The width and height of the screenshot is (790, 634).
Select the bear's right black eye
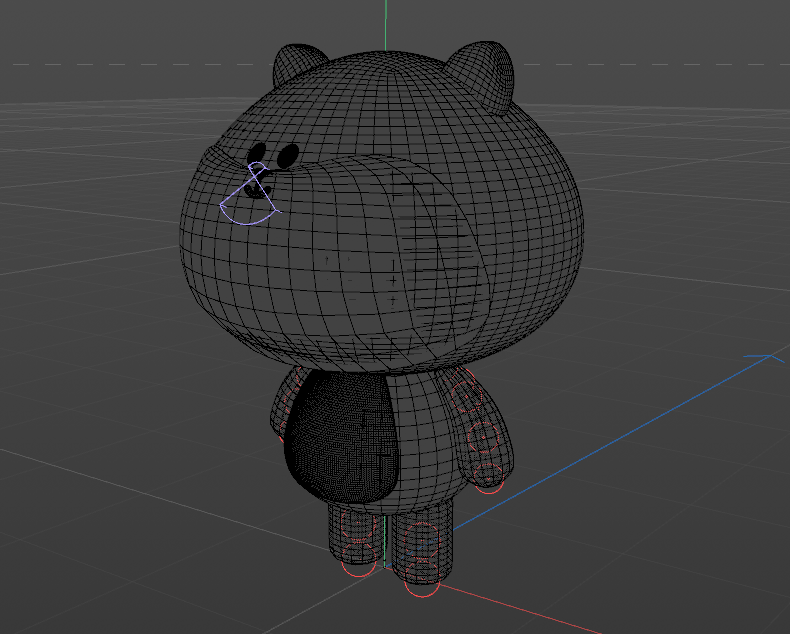tap(287, 156)
